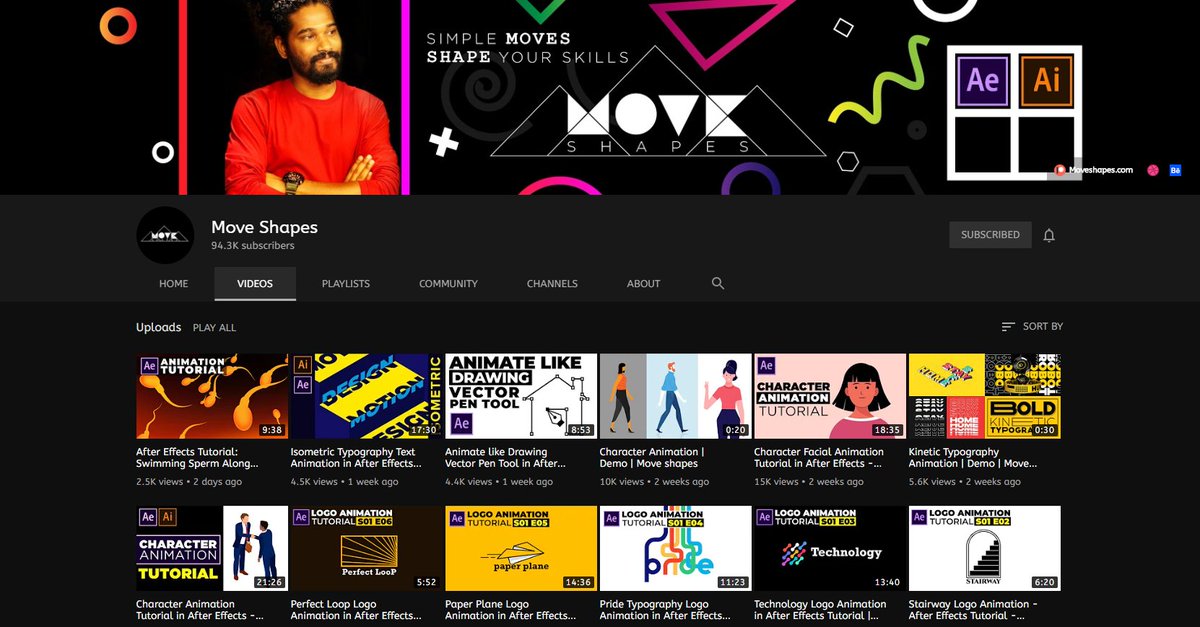Screen dimensions: 1200x627
Task: Click '4.5K views • 1 week ago' text
Action: coord(344,482)
